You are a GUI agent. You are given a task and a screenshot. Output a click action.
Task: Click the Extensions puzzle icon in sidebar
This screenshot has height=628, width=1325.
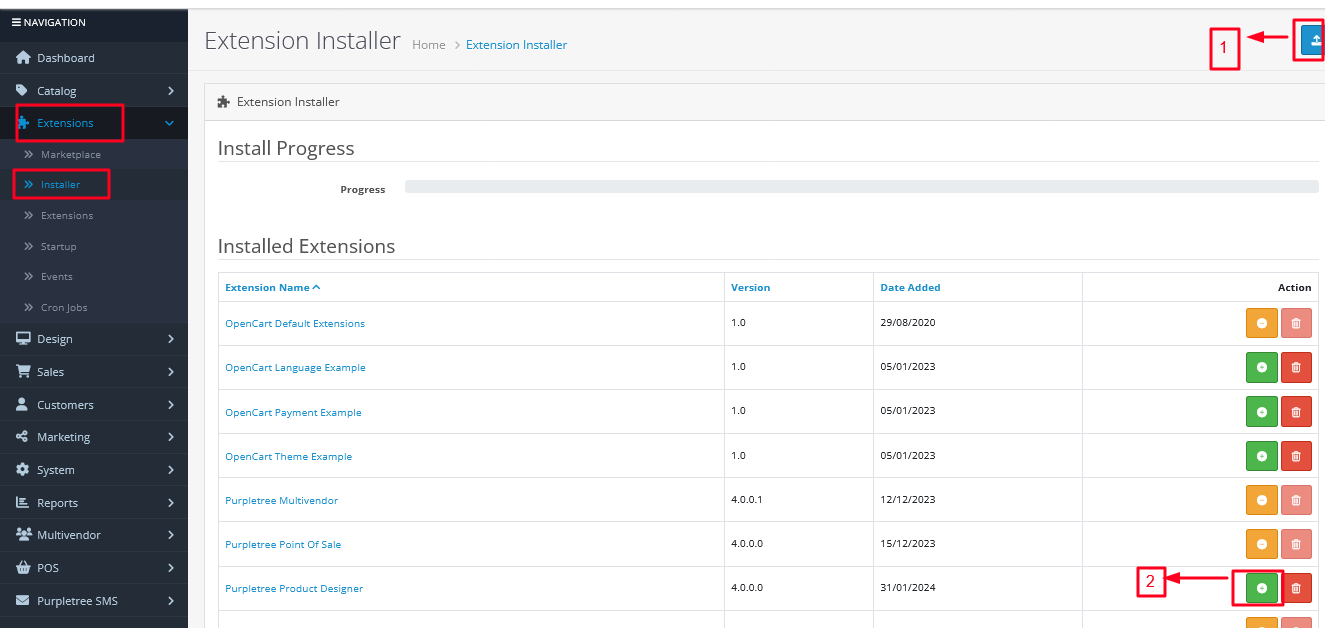tap(23, 123)
